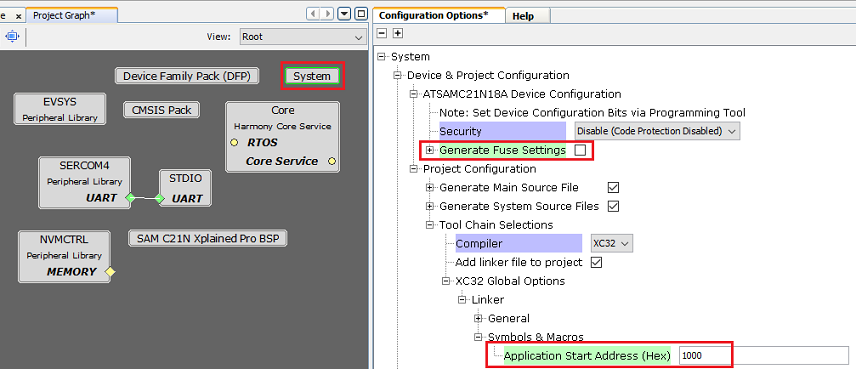Select the CMSIS Pack block
The width and height of the screenshot is (856, 369).
pyautogui.click(x=162, y=110)
